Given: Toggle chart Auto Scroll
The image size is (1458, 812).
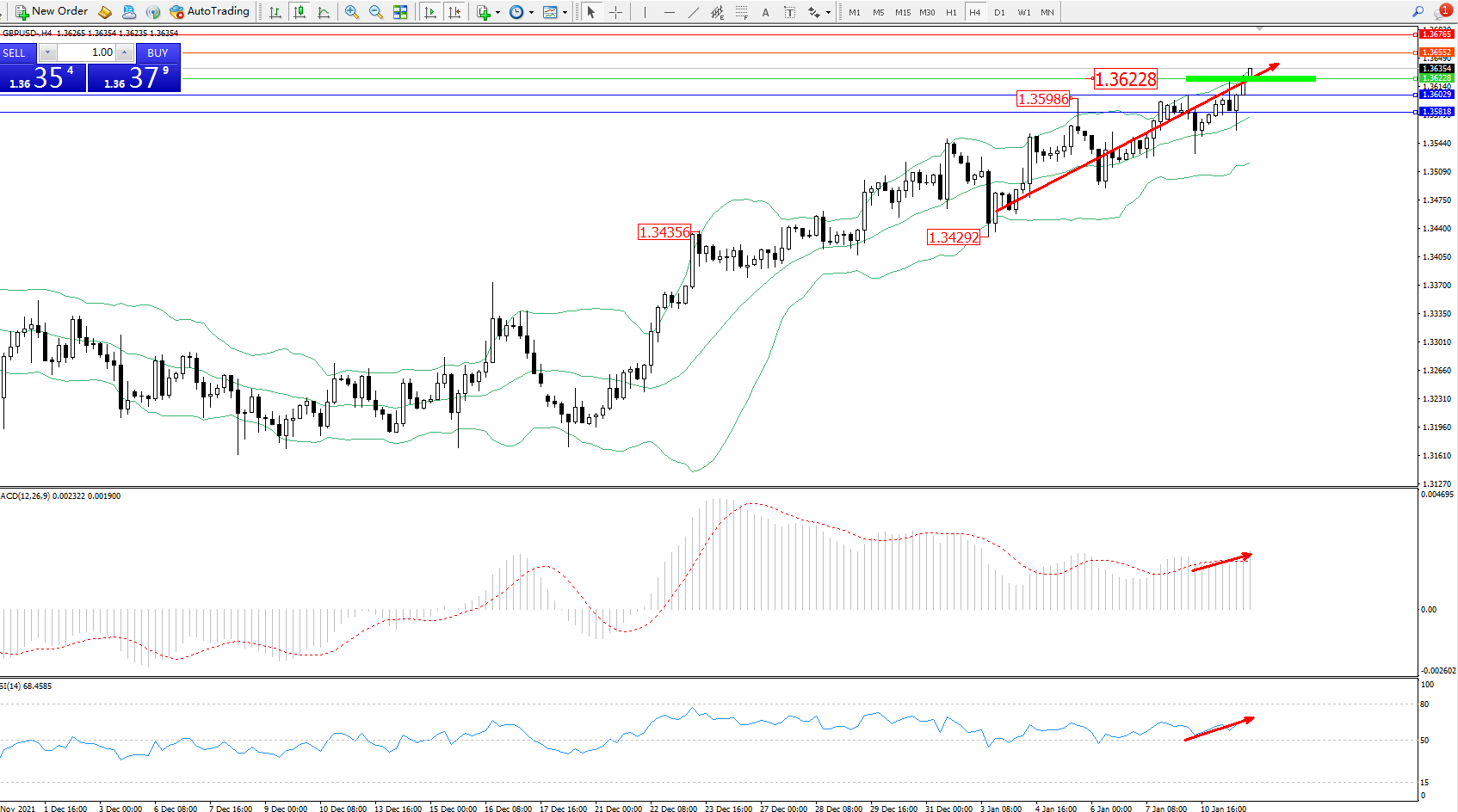Looking at the screenshot, I should (x=430, y=12).
